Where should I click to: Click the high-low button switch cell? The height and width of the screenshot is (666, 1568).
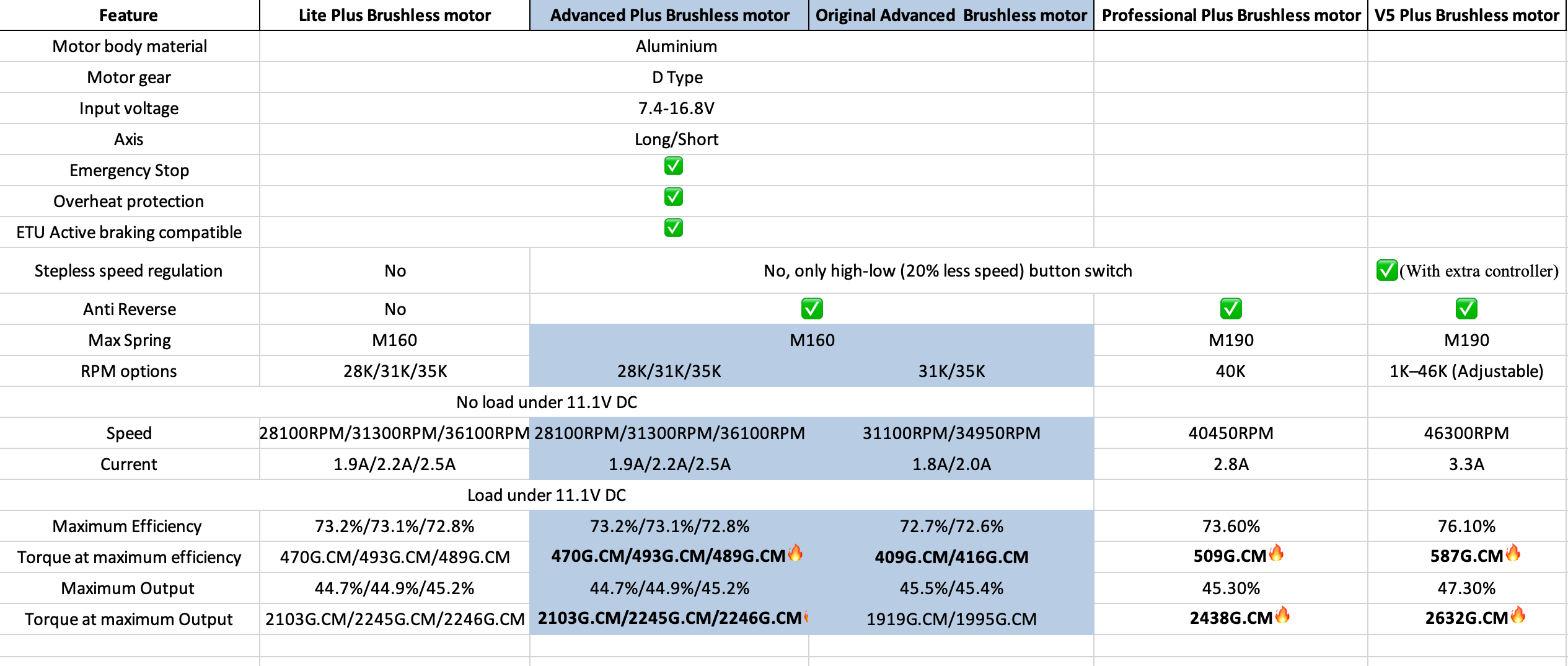pos(948,271)
